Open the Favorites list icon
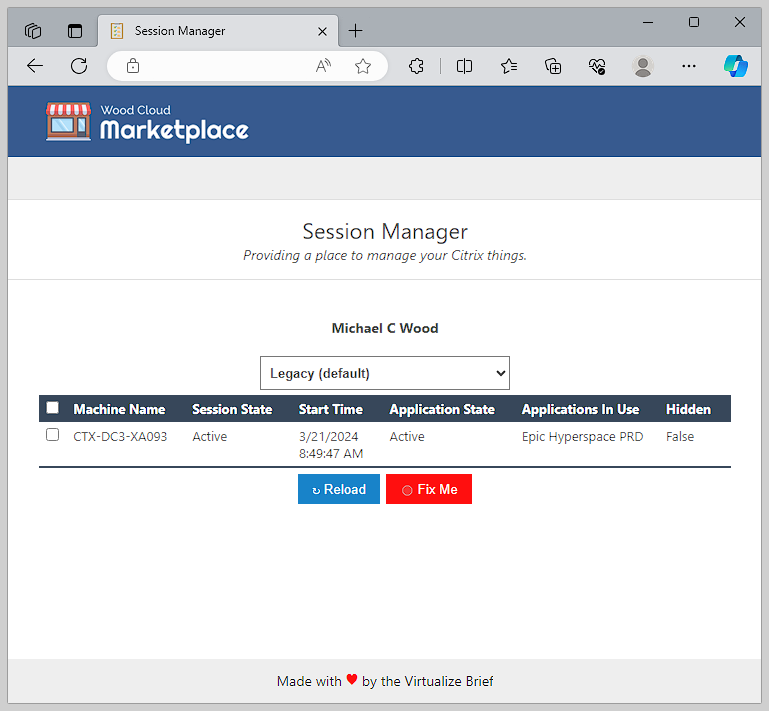Viewport: 769px width, 711px height. coord(509,66)
